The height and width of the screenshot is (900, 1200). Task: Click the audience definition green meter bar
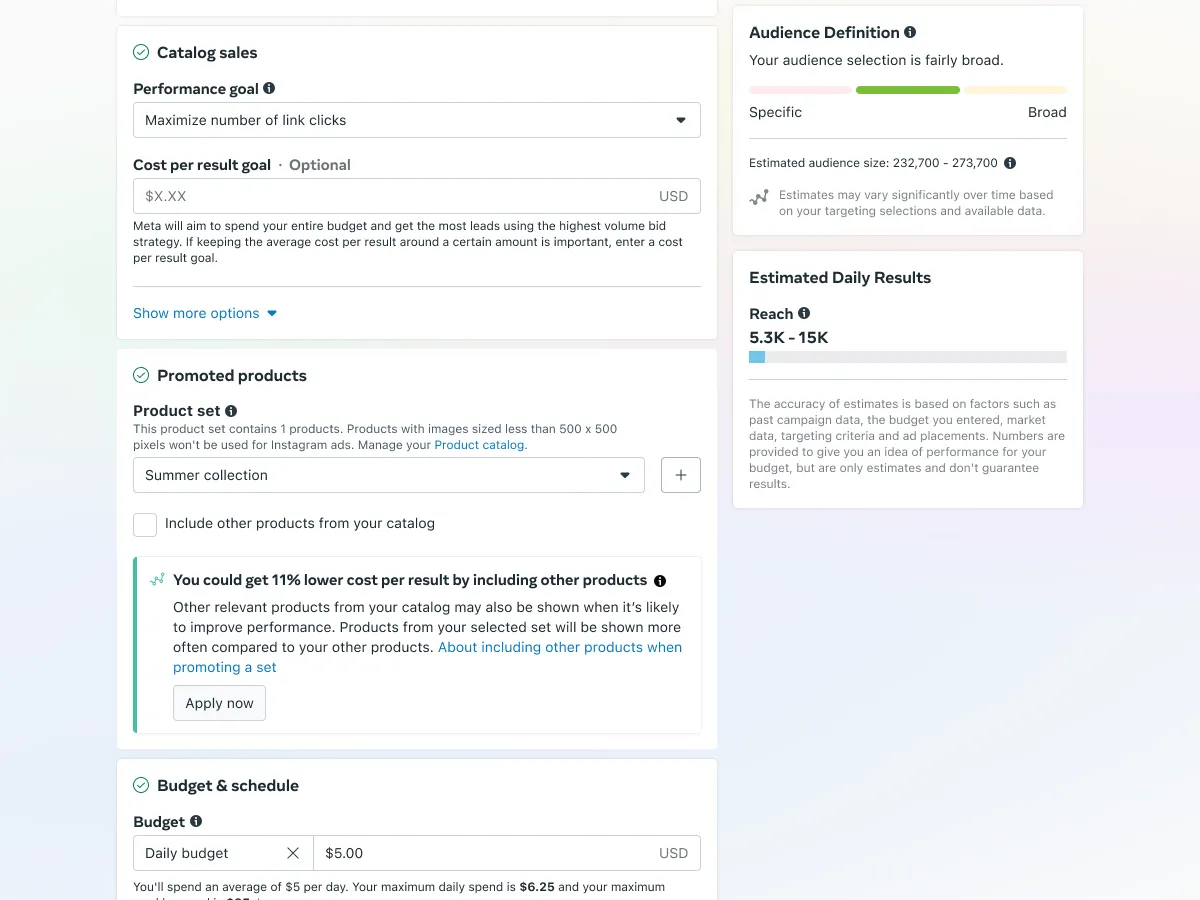point(907,90)
